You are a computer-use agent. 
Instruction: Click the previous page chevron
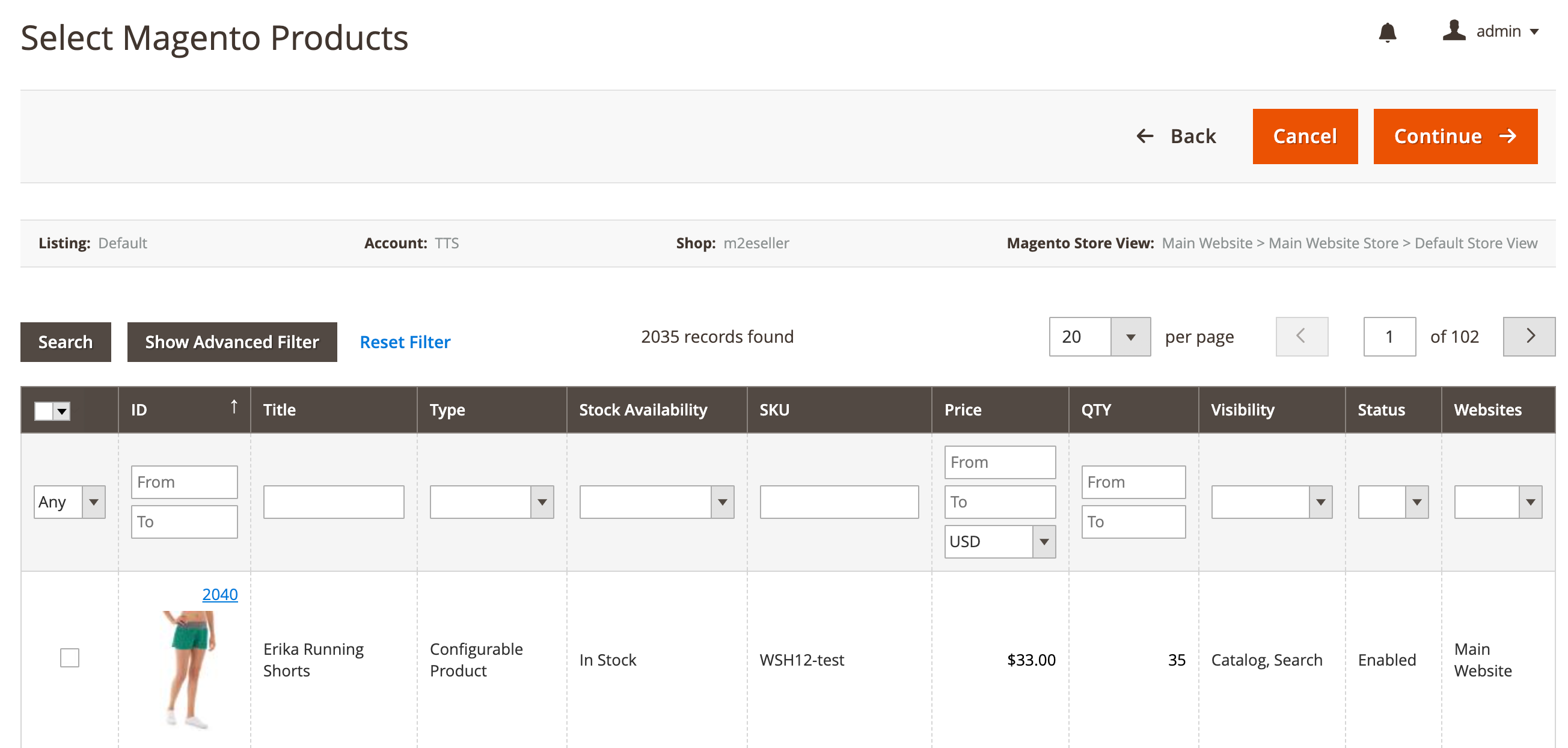(1302, 336)
